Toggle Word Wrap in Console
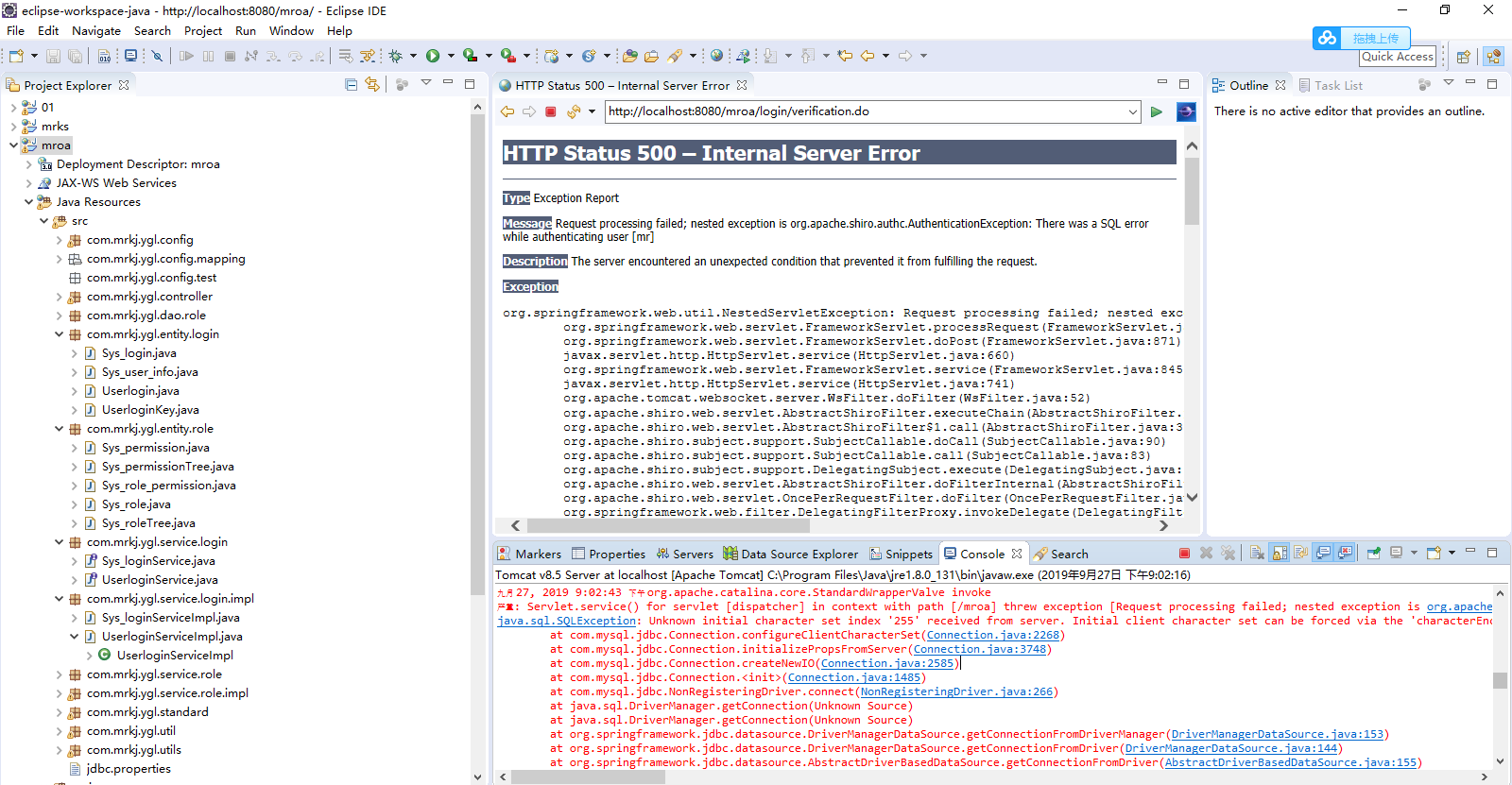1512x785 pixels. coord(1301,554)
